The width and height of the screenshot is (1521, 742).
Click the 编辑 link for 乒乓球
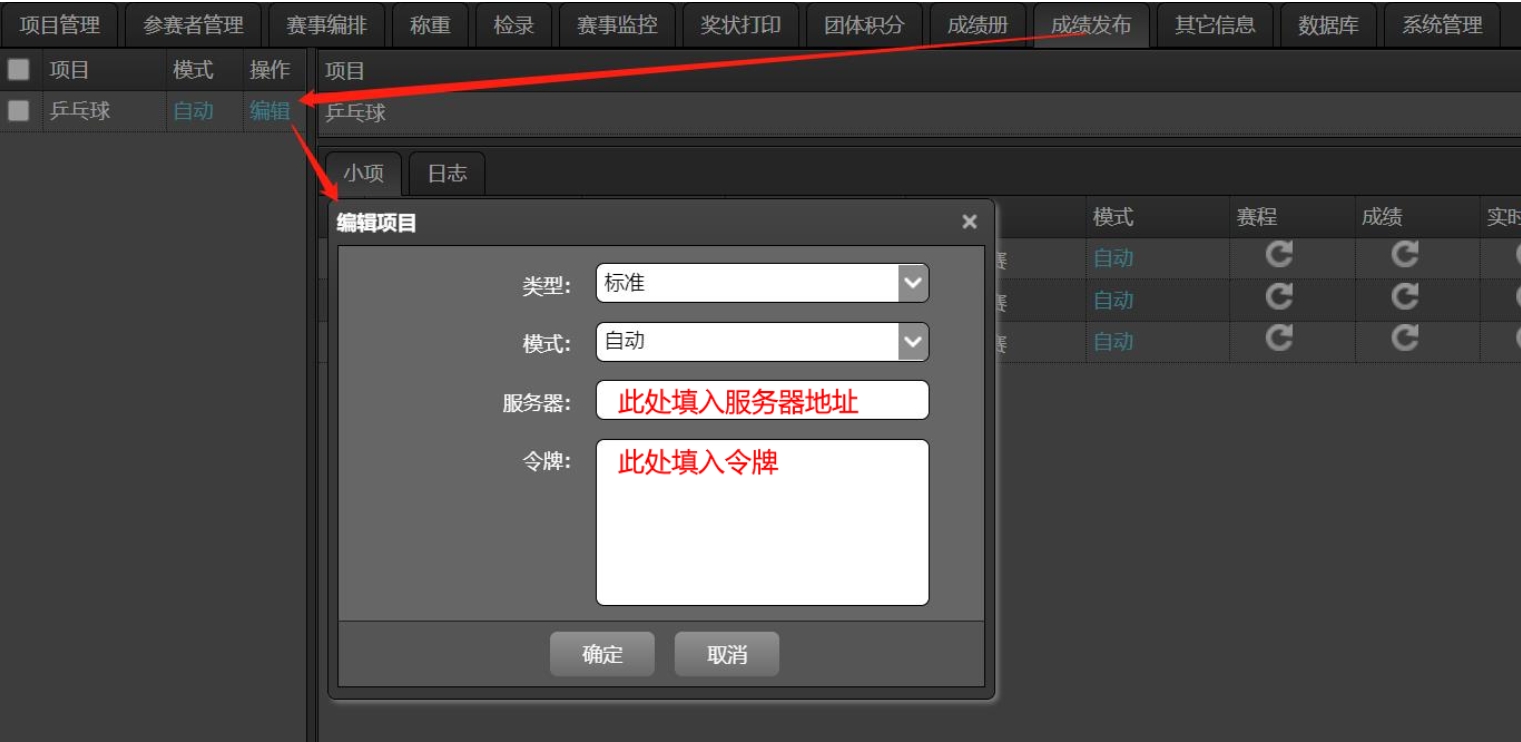270,111
